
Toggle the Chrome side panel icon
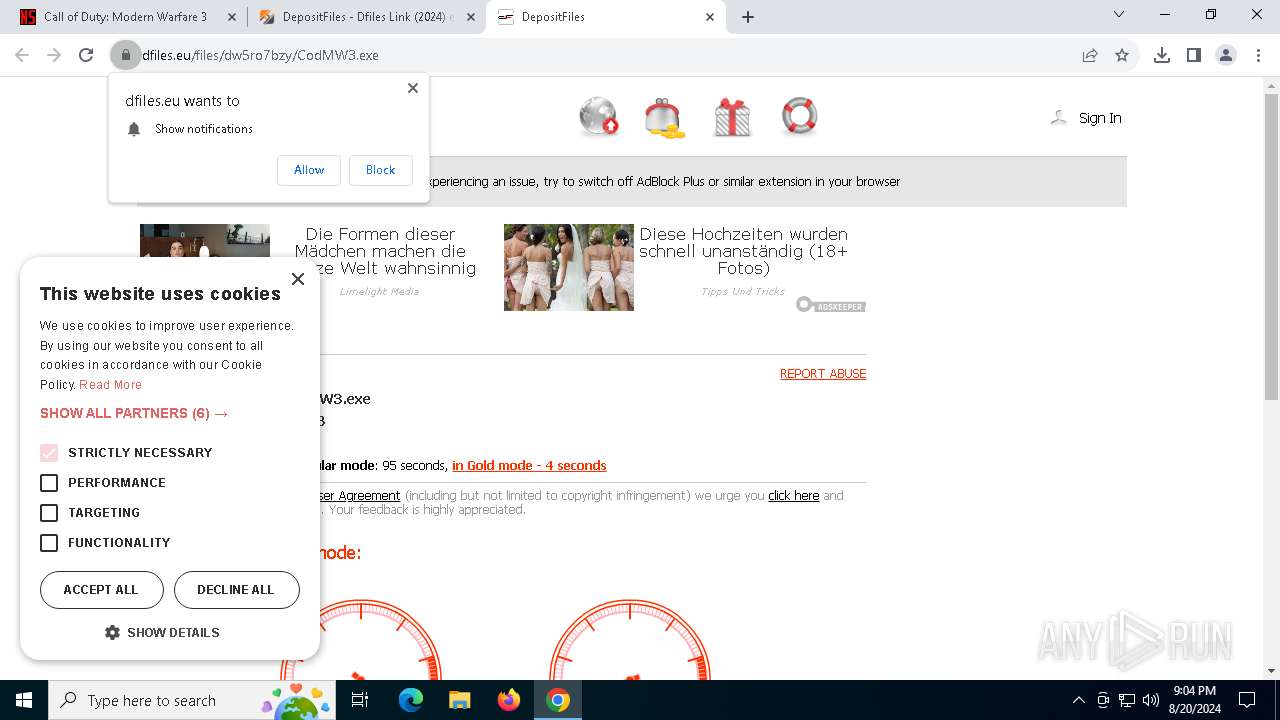point(1194,55)
